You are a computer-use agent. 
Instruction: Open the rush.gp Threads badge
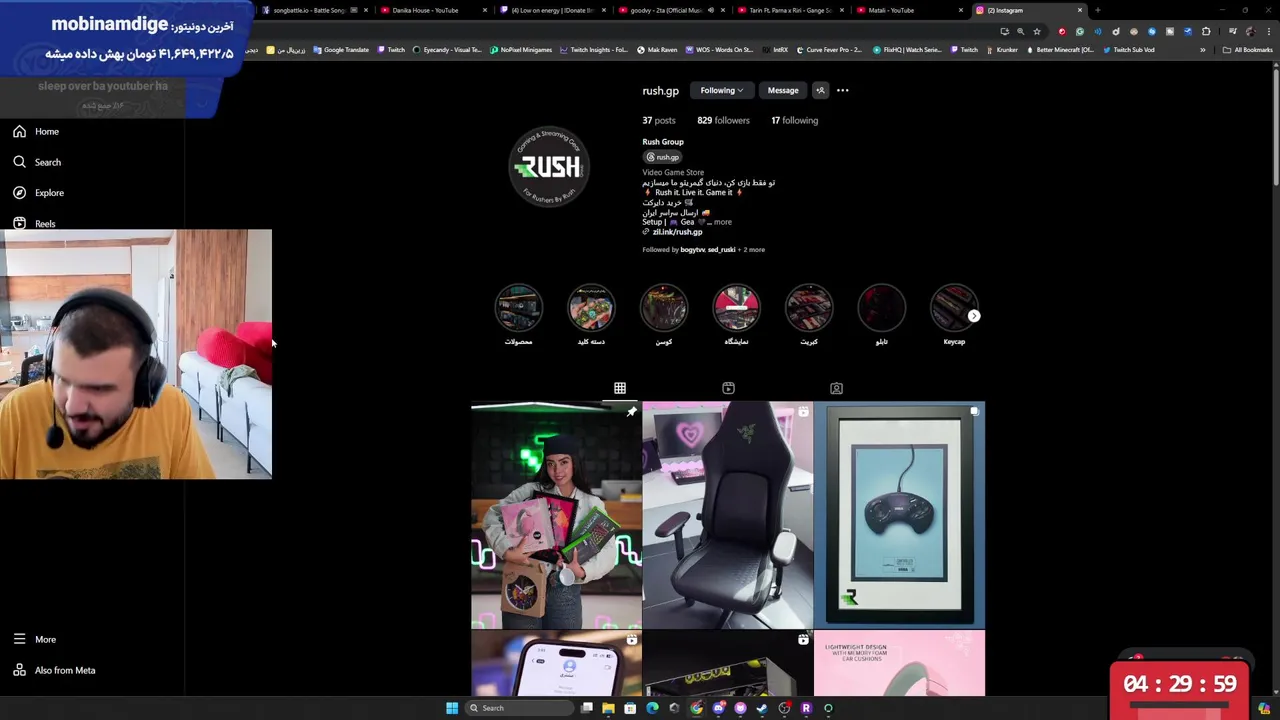(663, 157)
